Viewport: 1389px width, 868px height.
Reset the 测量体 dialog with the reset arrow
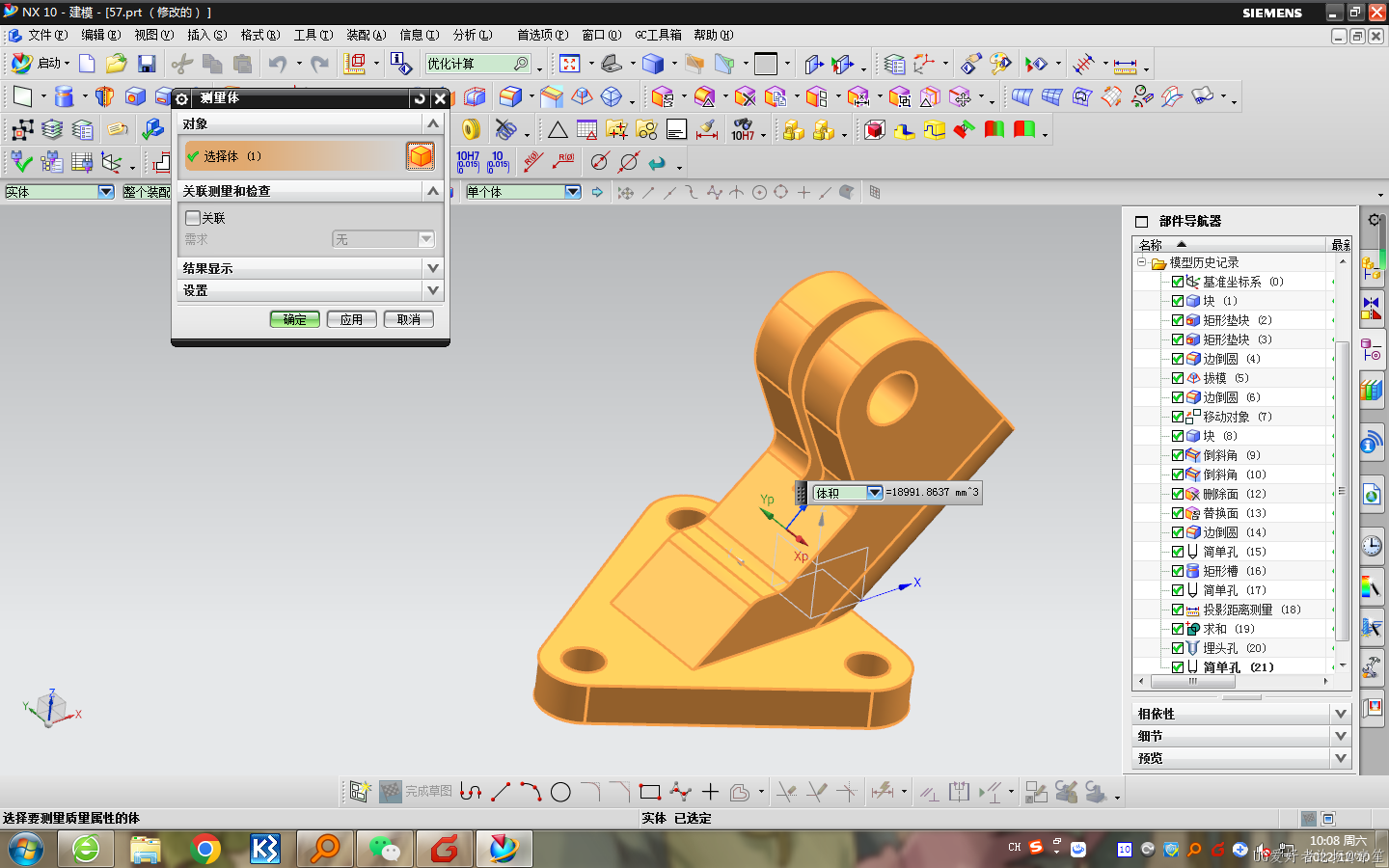click(420, 98)
